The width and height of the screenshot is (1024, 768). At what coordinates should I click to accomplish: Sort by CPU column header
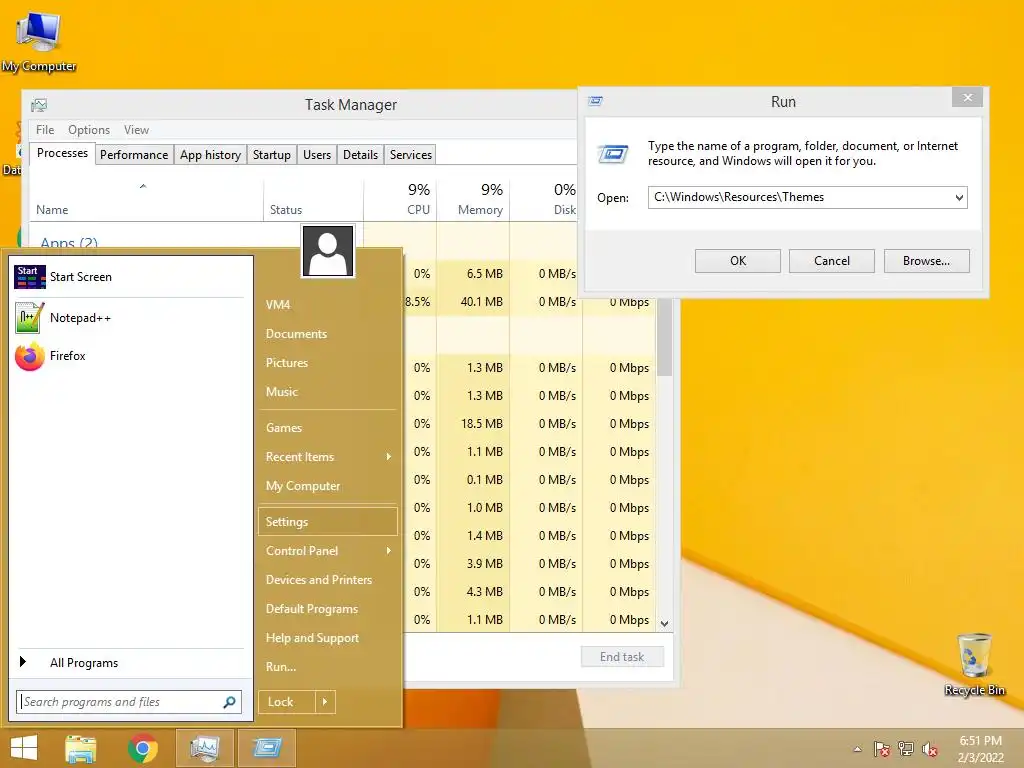400,199
